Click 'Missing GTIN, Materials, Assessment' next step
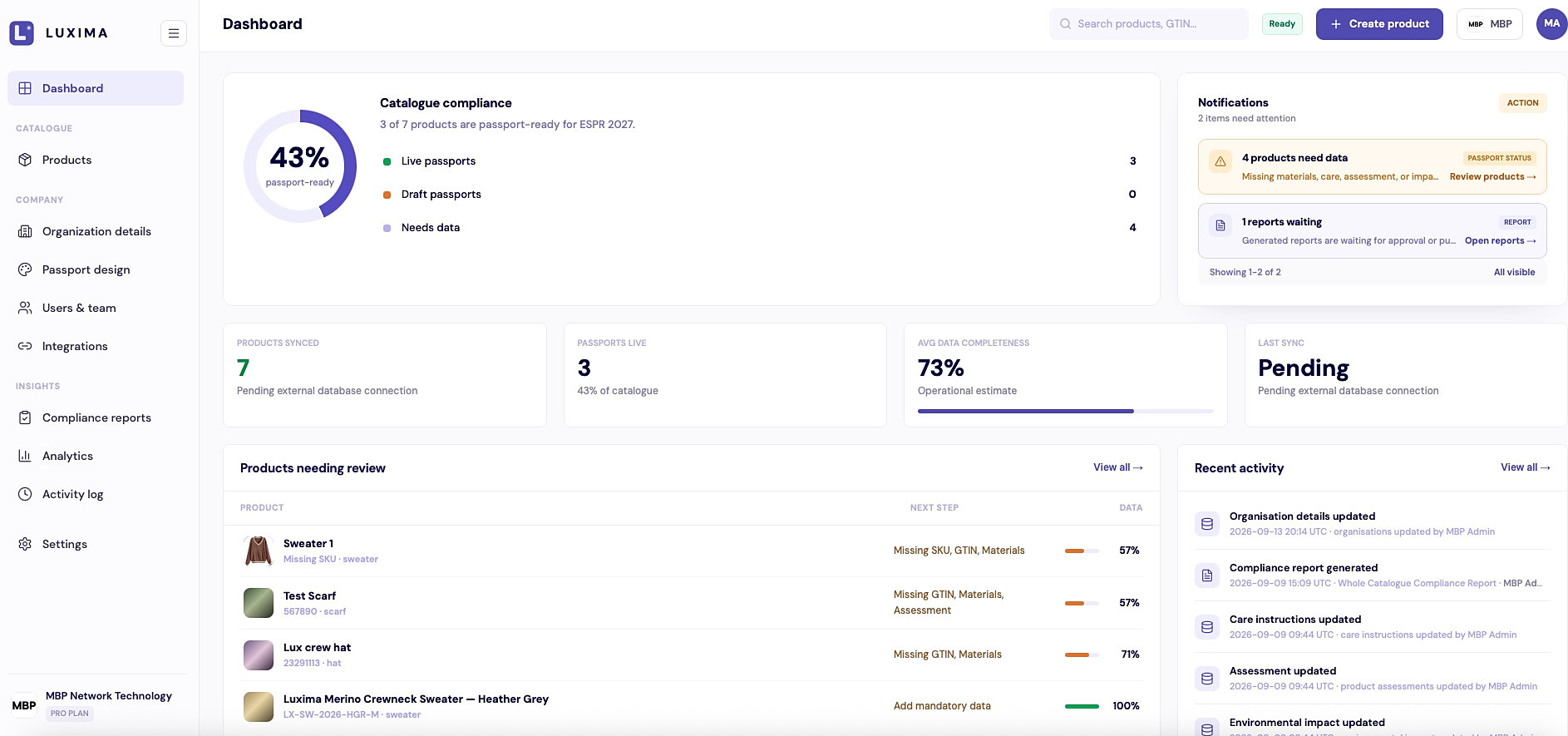This screenshot has width=1568, height=736. point(949,602)
